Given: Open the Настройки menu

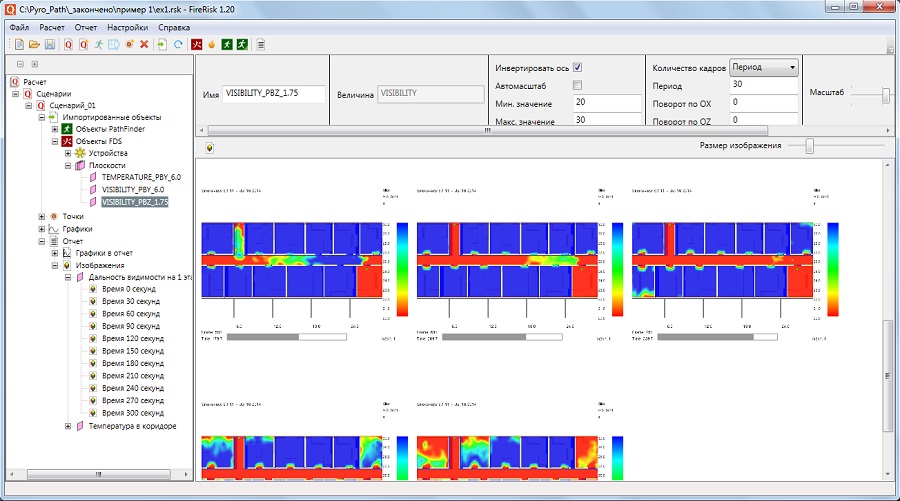Looking at the screenshot, I should 127,27.
